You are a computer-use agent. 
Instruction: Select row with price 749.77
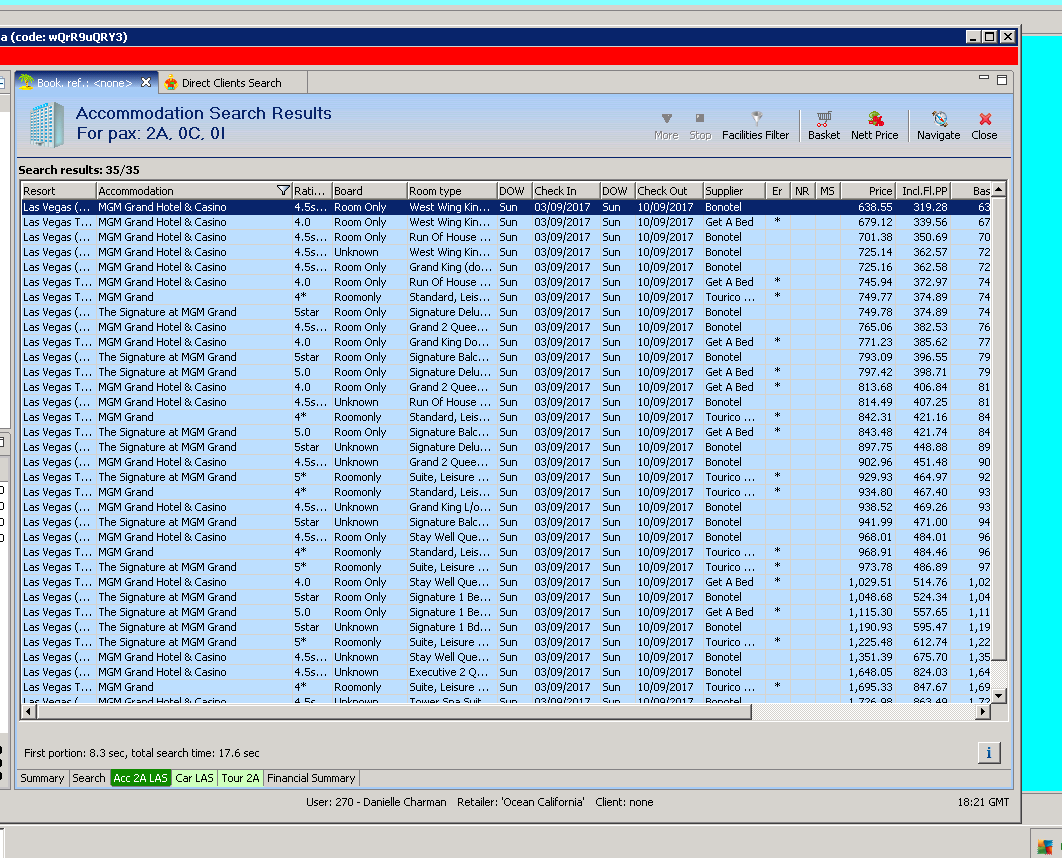click(506, 297)
